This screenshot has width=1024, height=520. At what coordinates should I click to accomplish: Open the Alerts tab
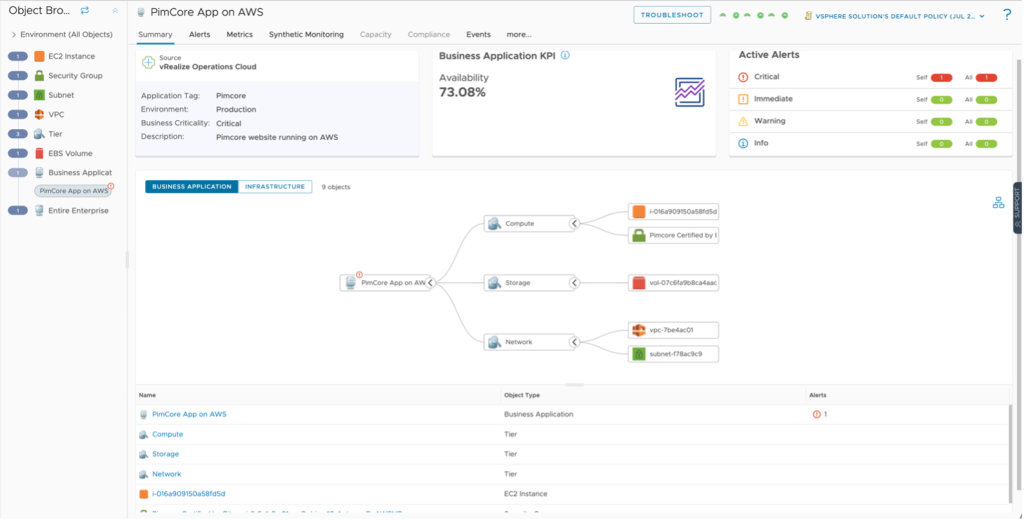pos(200,34)
